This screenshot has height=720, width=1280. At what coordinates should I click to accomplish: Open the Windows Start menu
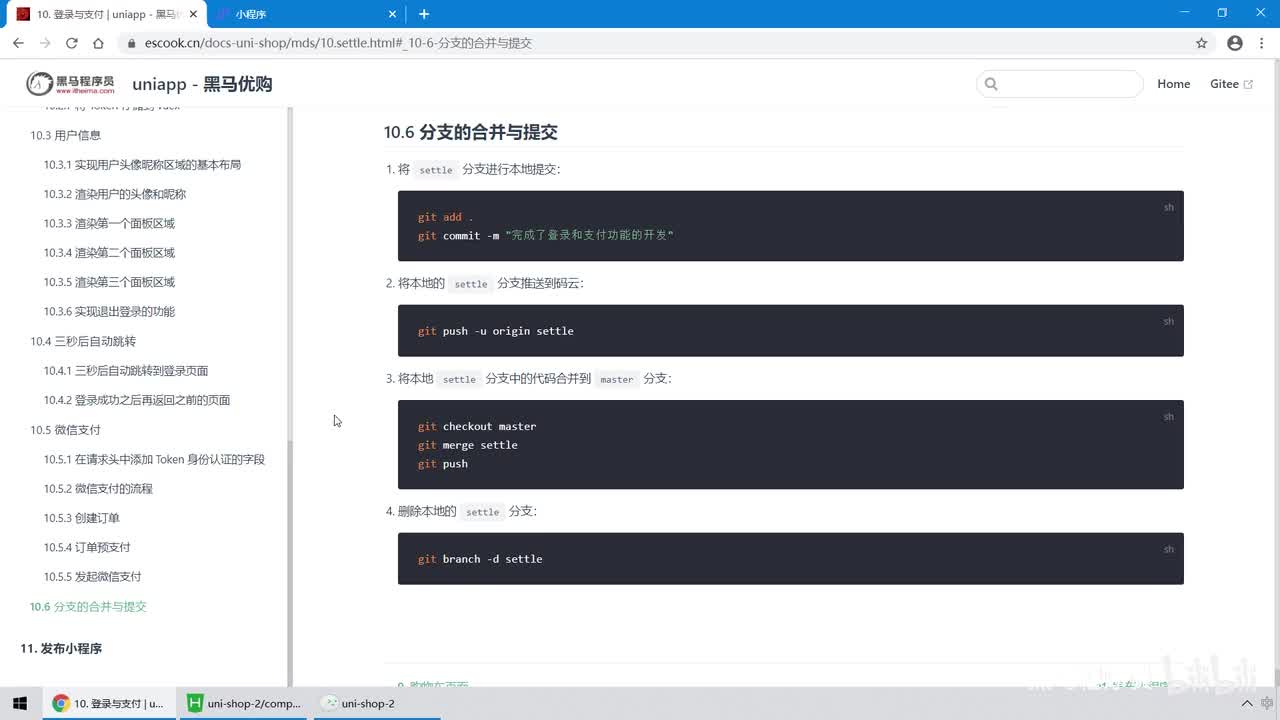click(20, 703)
